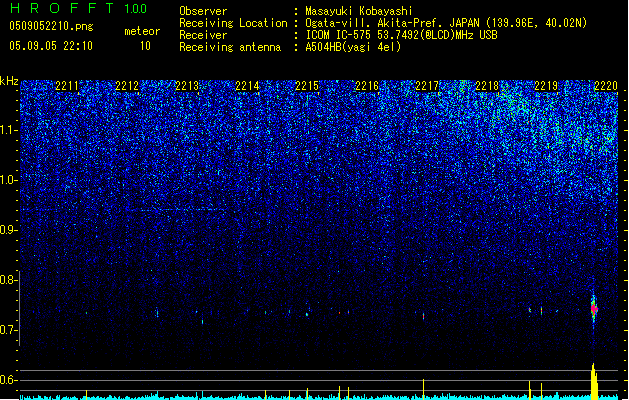Screen dimensions: 629x400
Task: Click the 2211 time marker
Action: point(67,86)
